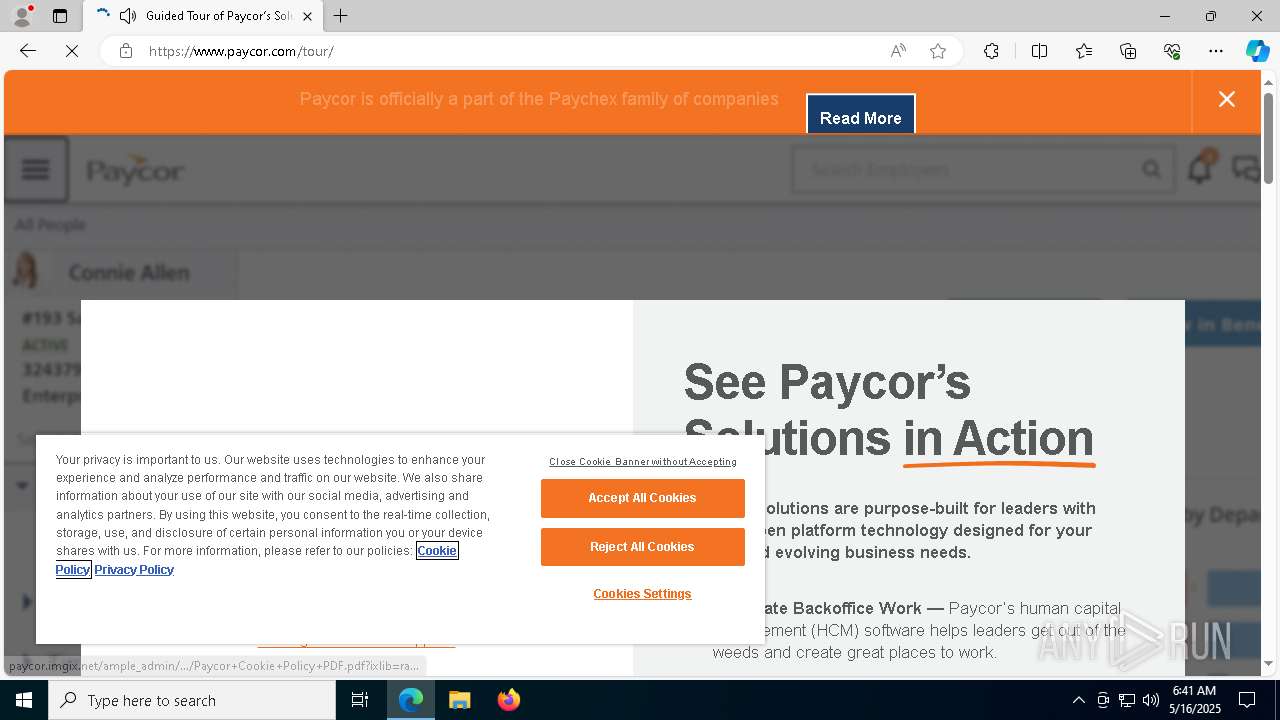This screenshot has height=720, width=1280.
Task: Click Accept All Cookies
Action: (642, 498)
